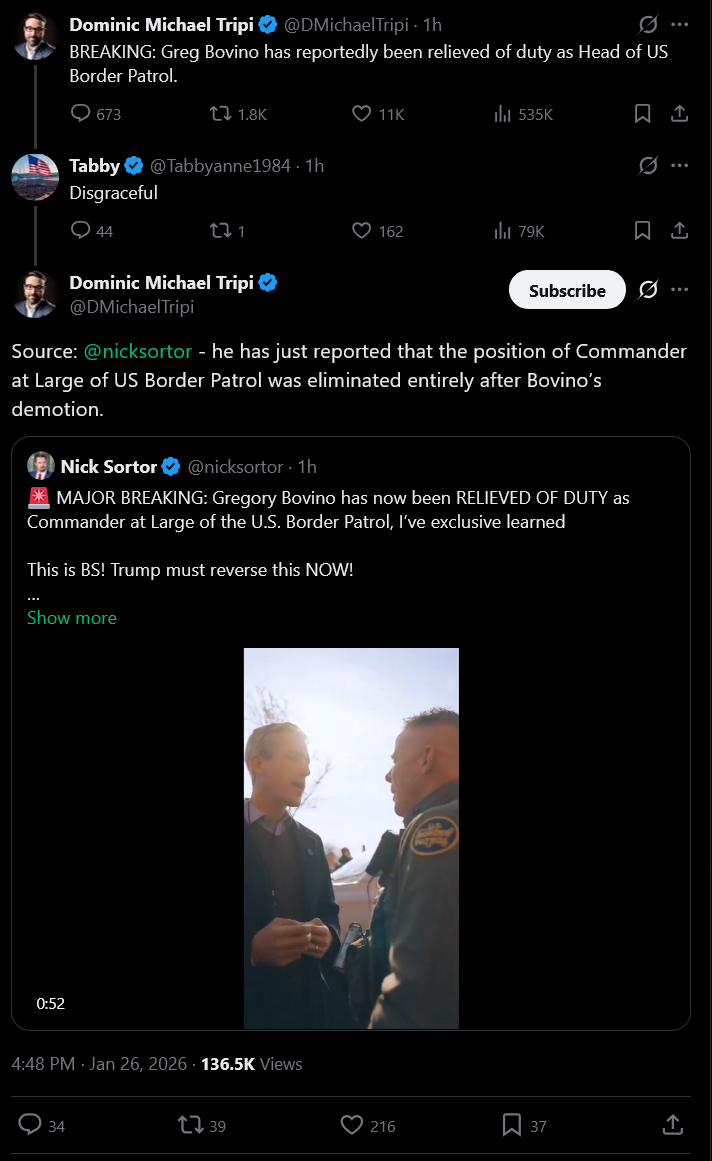Bookmark the top Dominic Michael Tripi tweet
712x1161 pixels.
[x=643, y=114]
